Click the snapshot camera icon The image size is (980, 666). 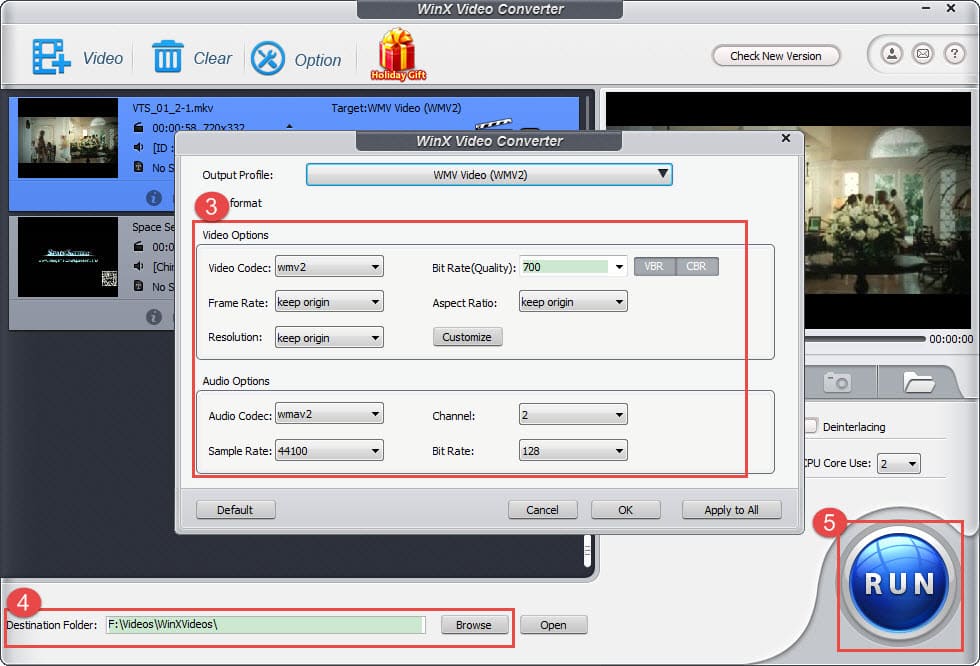pos(838,382)
